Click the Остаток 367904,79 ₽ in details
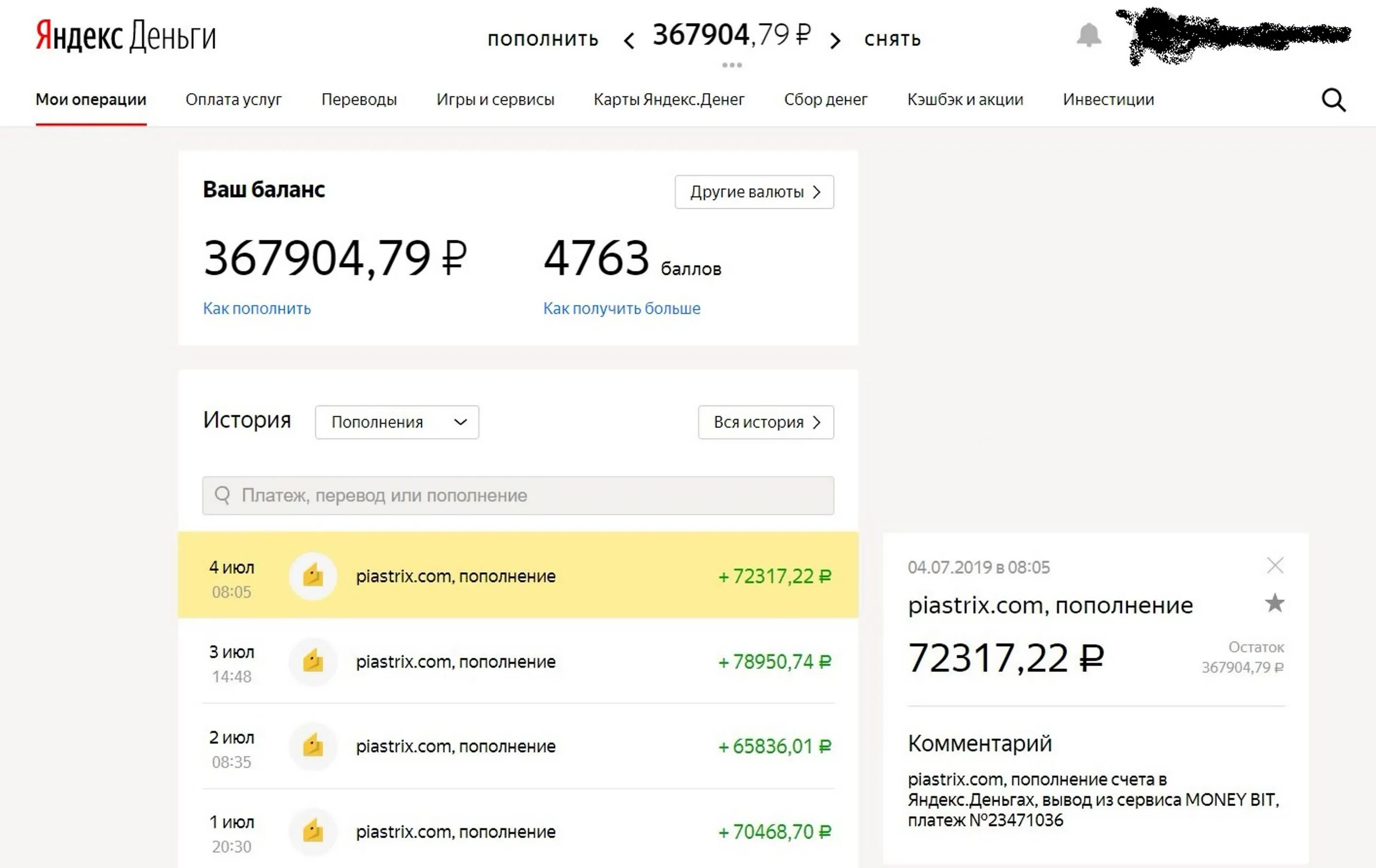 1243,657
